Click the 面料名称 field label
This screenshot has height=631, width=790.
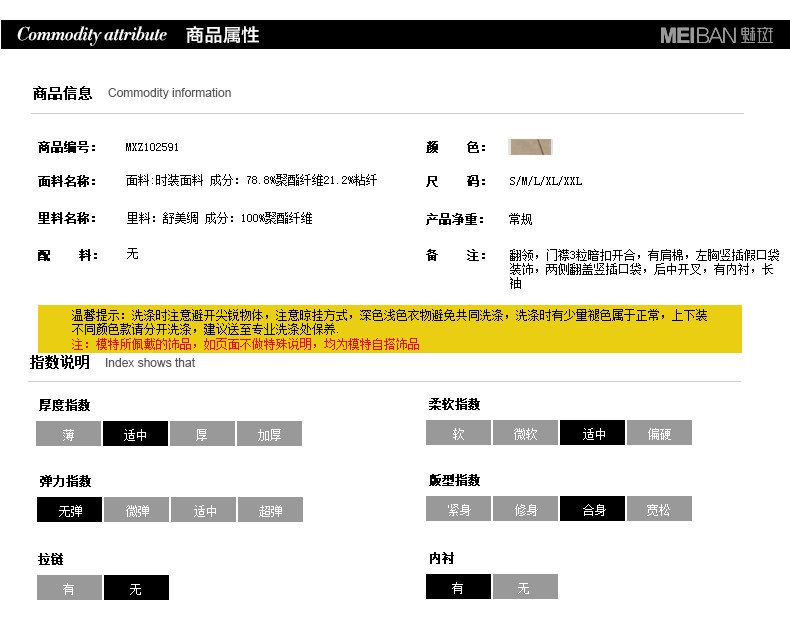pyautogui.click(x=67, y=181)
